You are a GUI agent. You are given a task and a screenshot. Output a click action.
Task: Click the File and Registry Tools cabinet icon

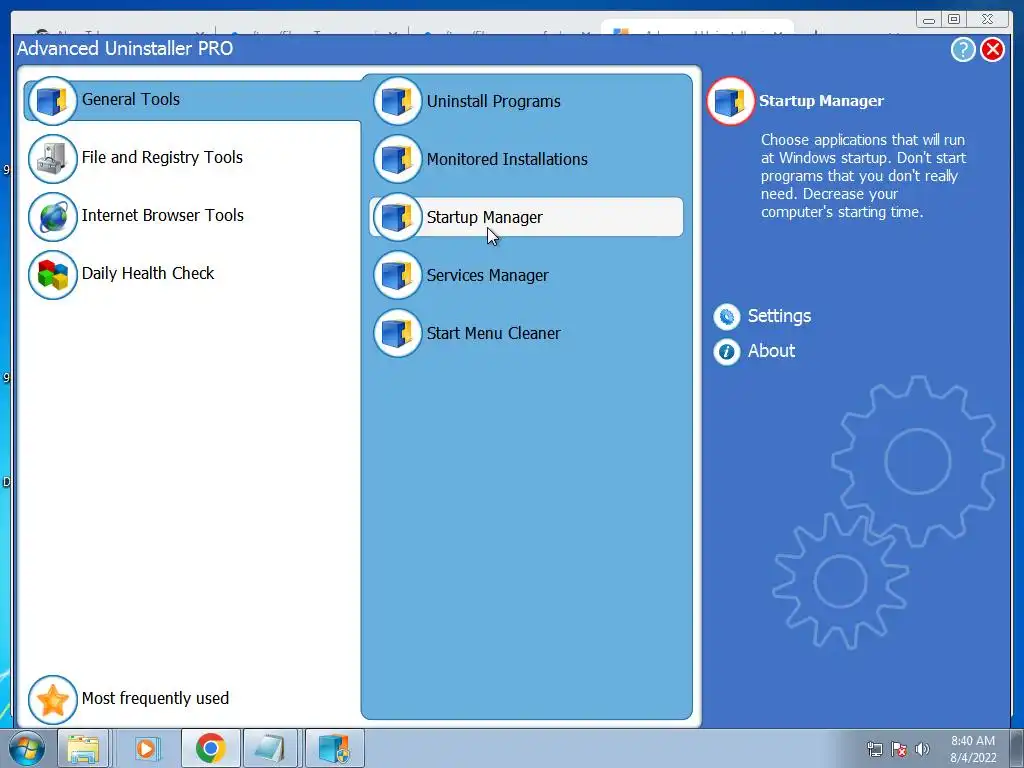coord(52,159)
